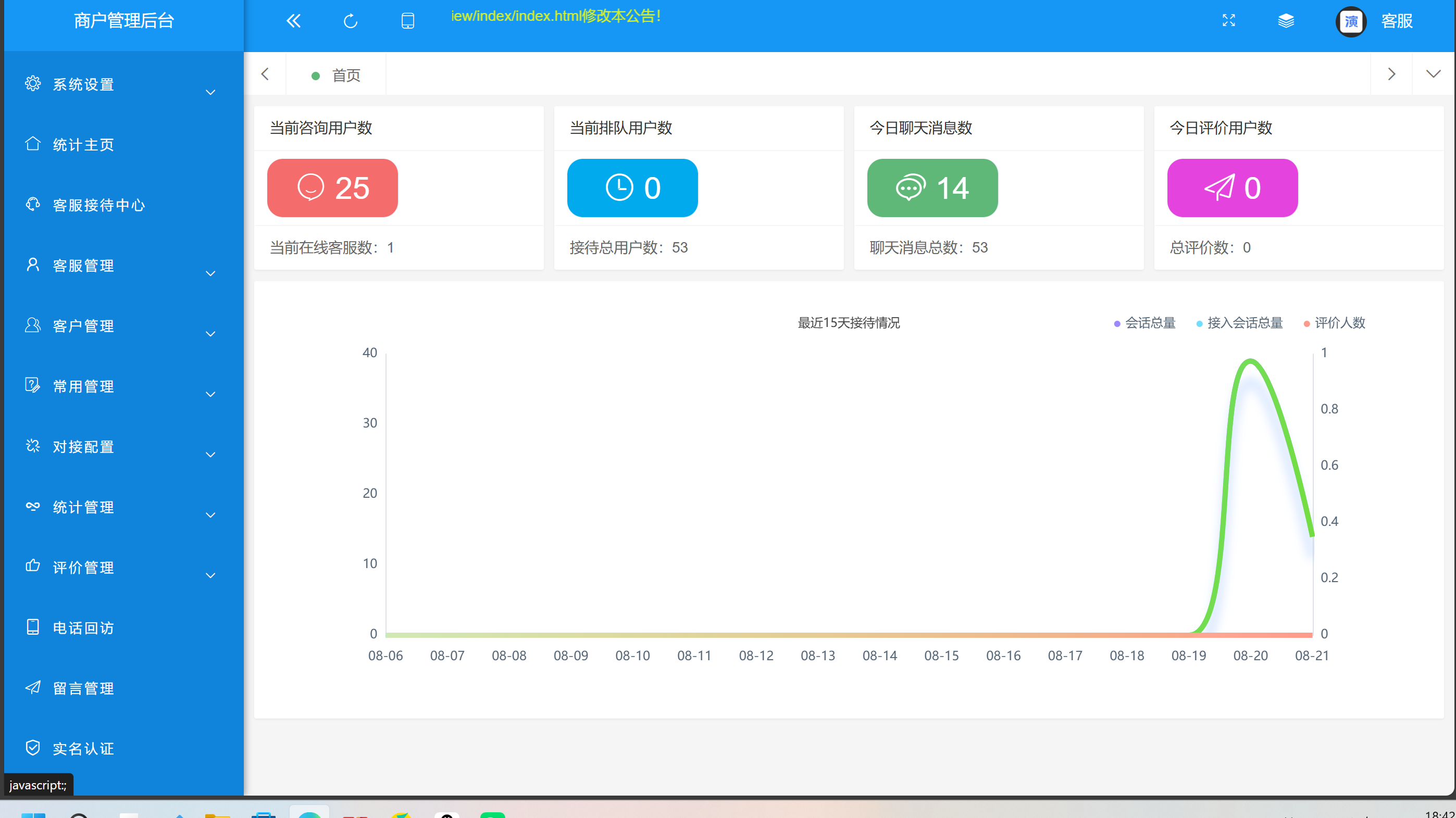Toggle 接入会话总量 legend item
The image size is (1456, 818).
point(1239,323)
